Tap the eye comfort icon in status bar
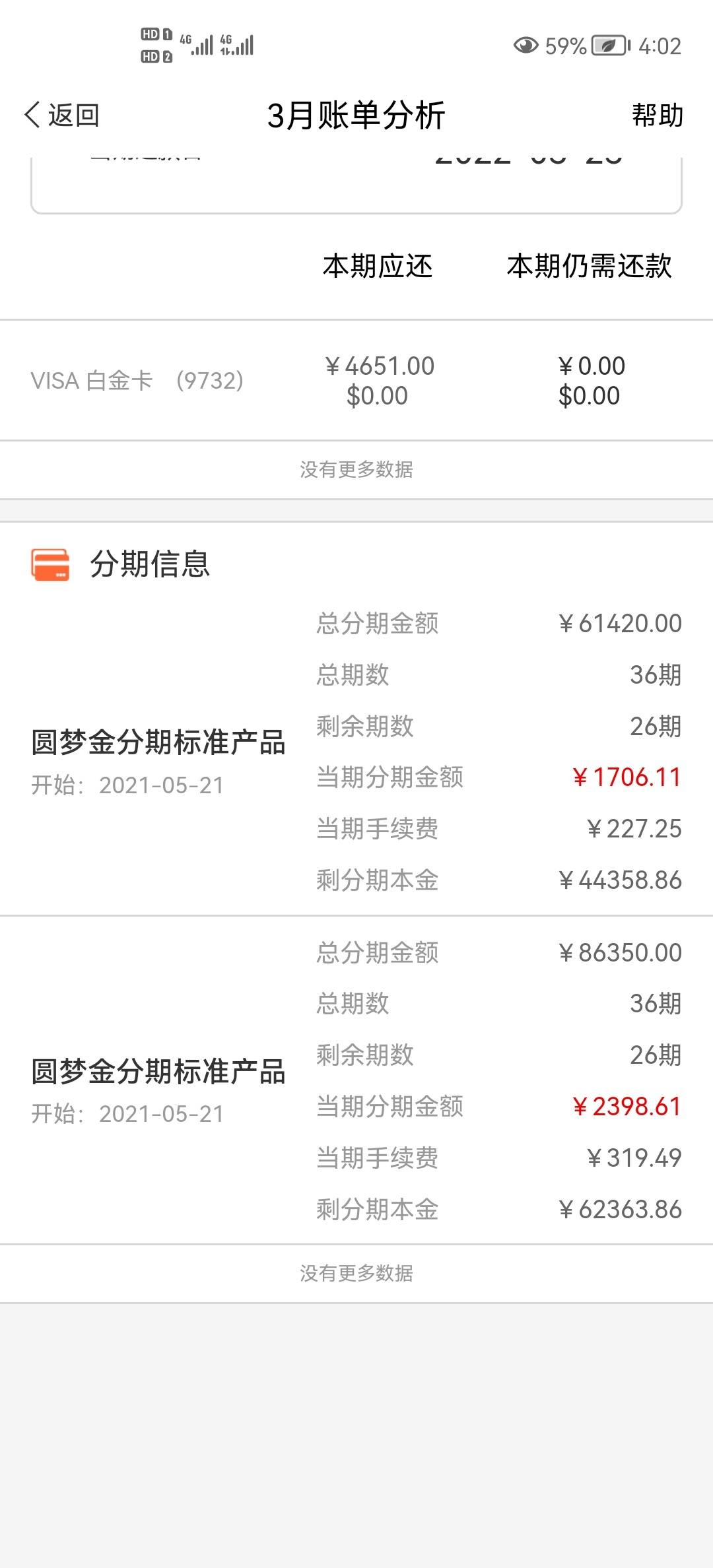This screenshot has width=713, height=1568. 526,46
